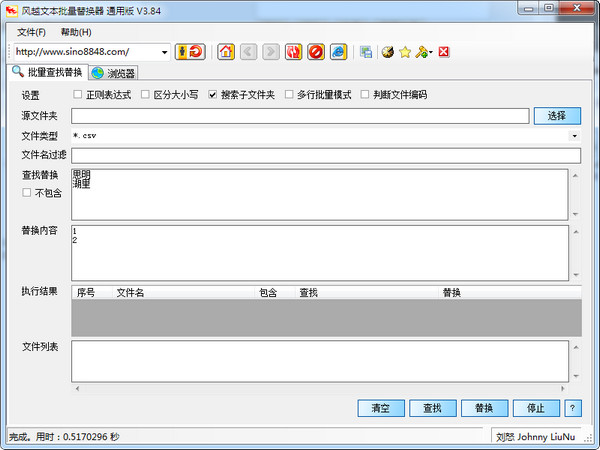Switch to the 批量查找替换 tab
The image size is (600, 450).
click(x=48, y=72)
